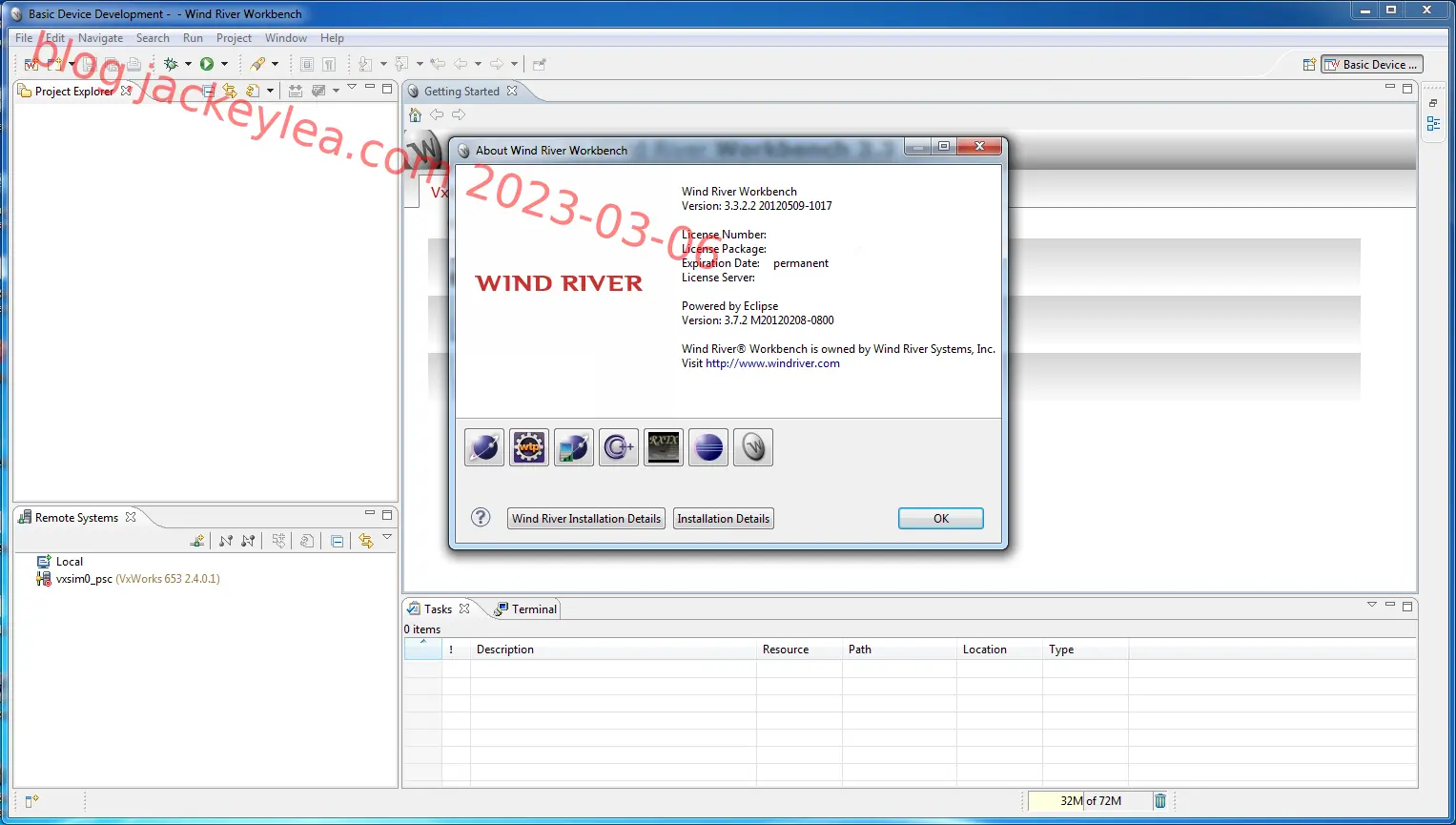
Task: Open the Project Explorer view menu triangle
Action: [352, 87]
